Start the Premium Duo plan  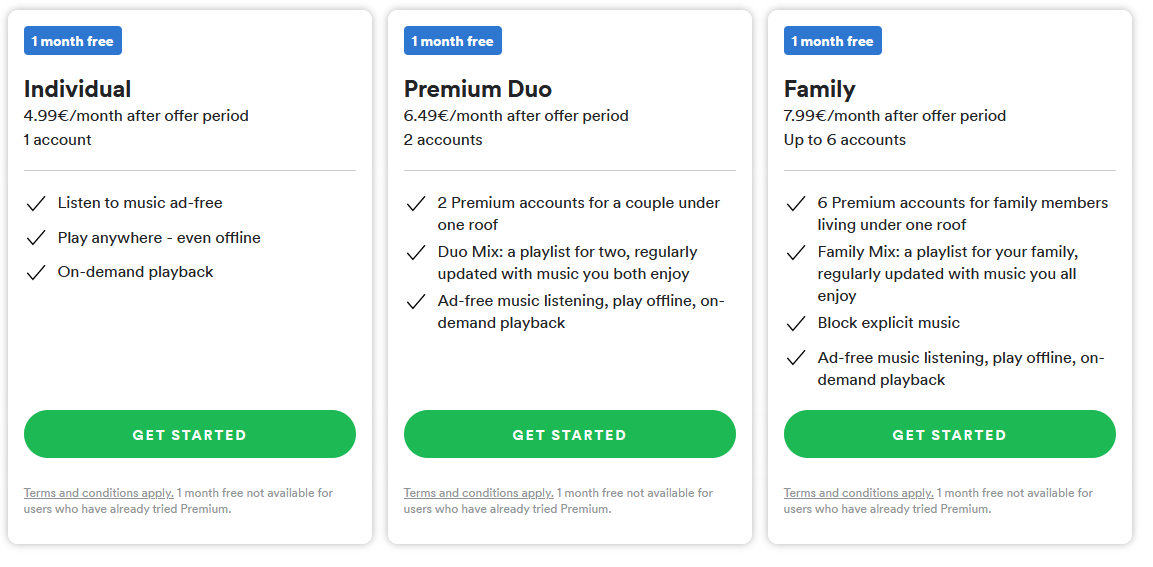[x=569, y=434]
